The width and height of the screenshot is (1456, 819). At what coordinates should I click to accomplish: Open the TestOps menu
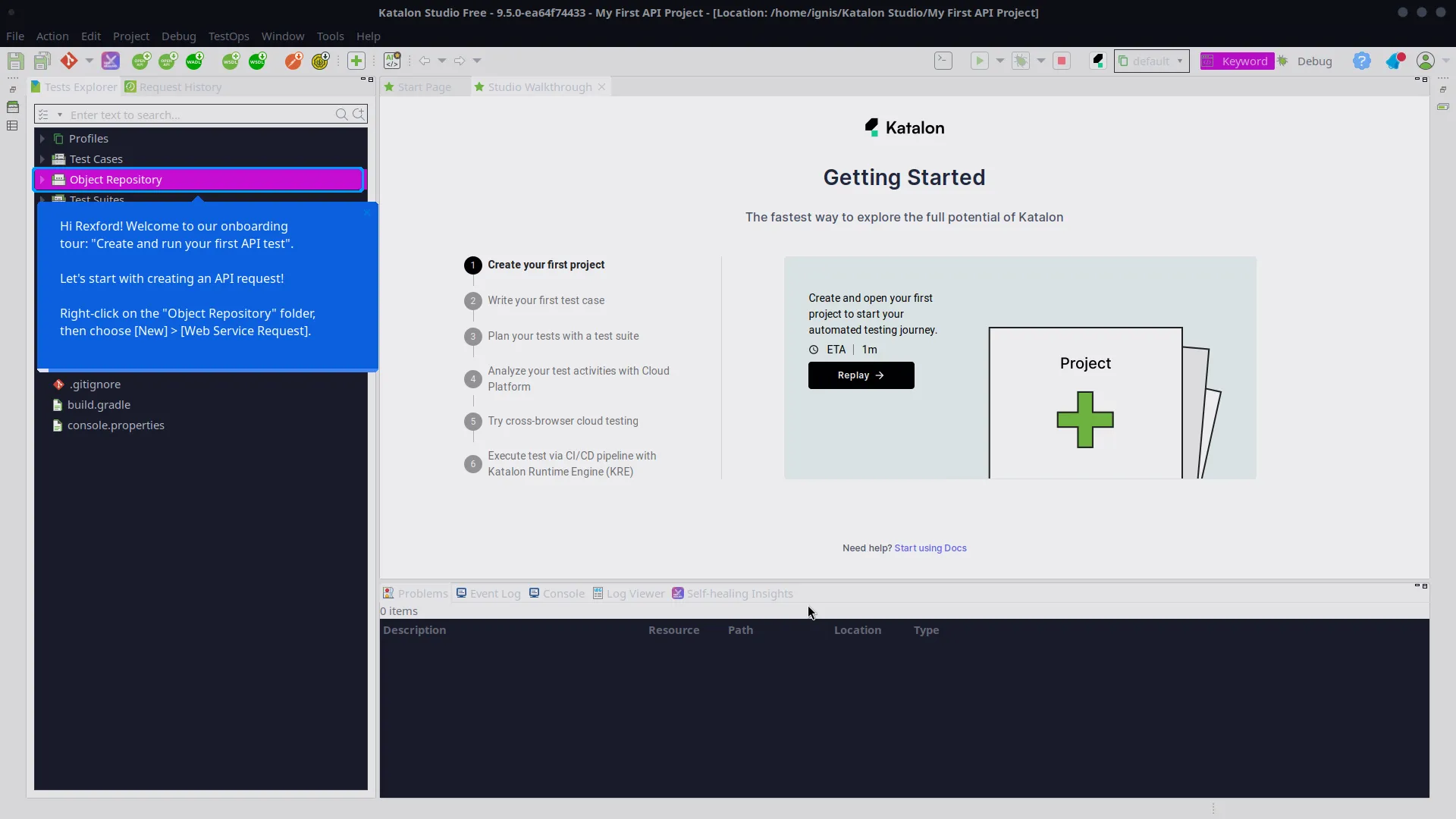click(x=228, y=36)
